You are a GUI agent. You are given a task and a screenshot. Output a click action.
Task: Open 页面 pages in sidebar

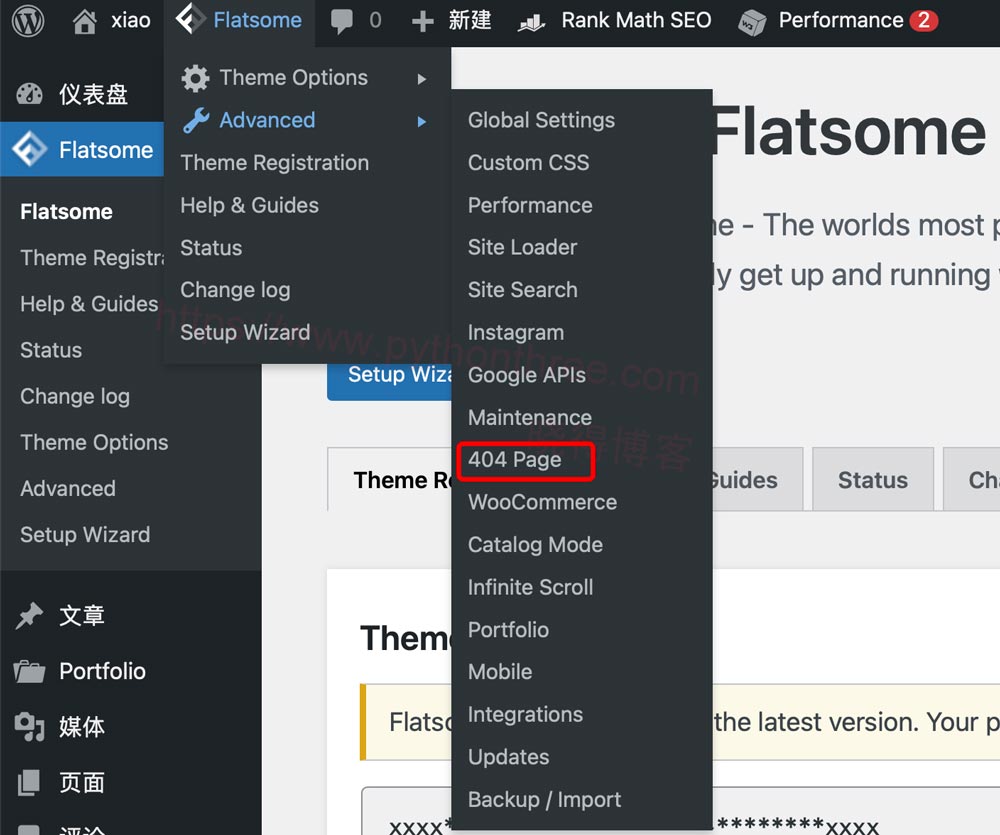point(82,782)
